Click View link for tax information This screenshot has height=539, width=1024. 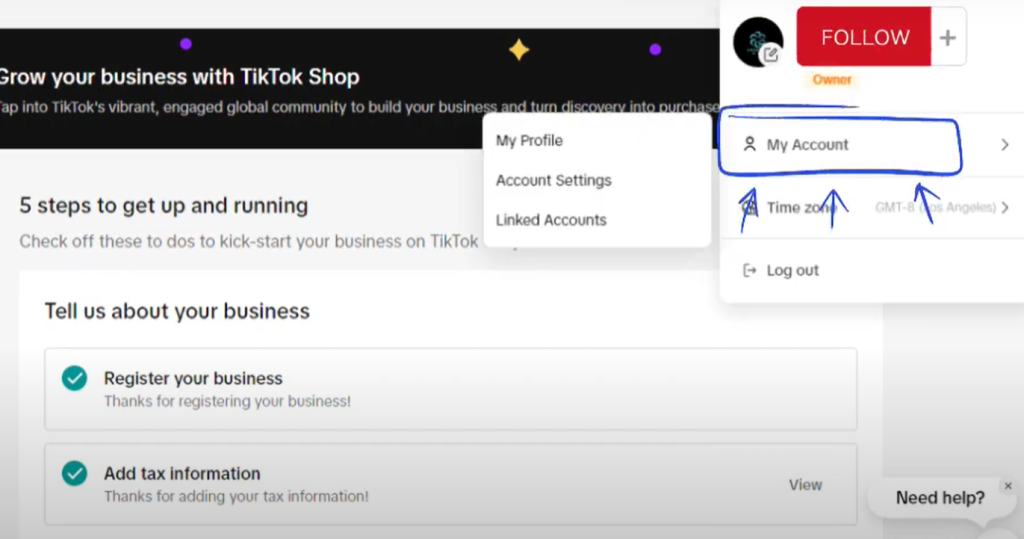805,485
